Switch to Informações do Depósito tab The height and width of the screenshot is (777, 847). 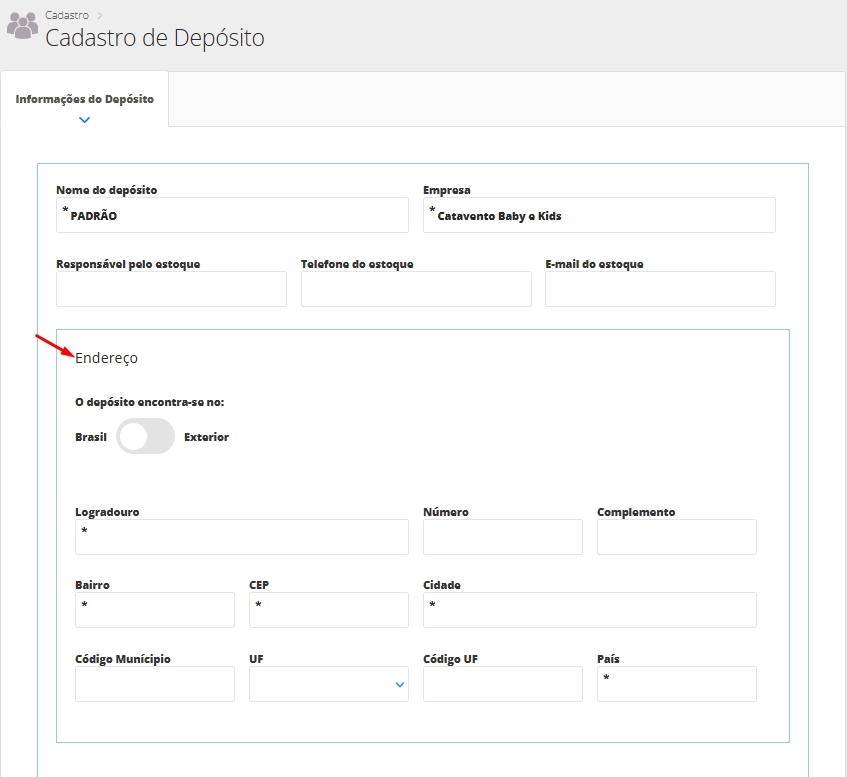85,99
